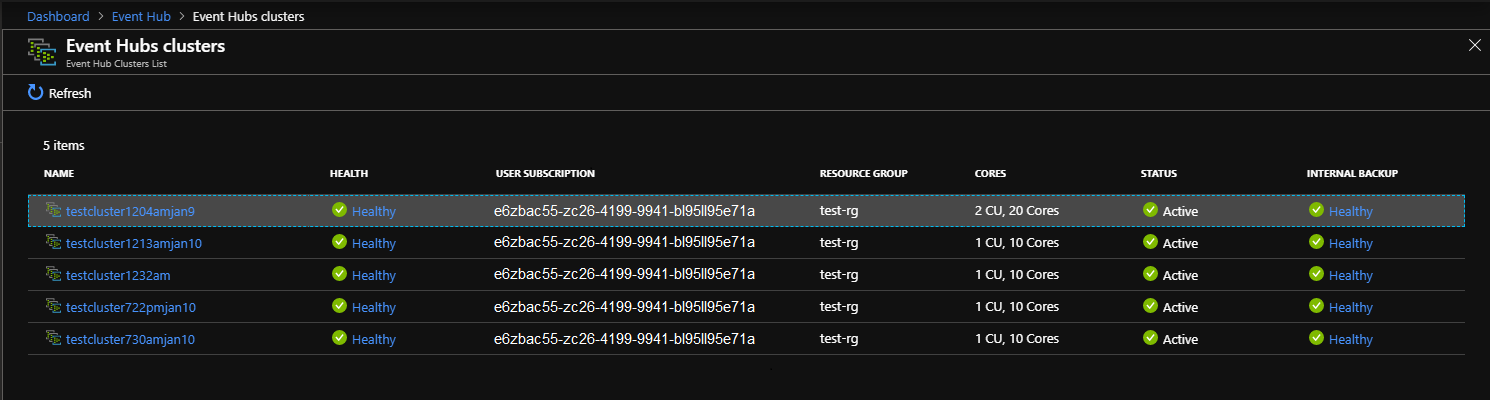
Task: Click the cluster icon beside testcluster1232am
Action: pyautogui.click(x=53, y=275)
